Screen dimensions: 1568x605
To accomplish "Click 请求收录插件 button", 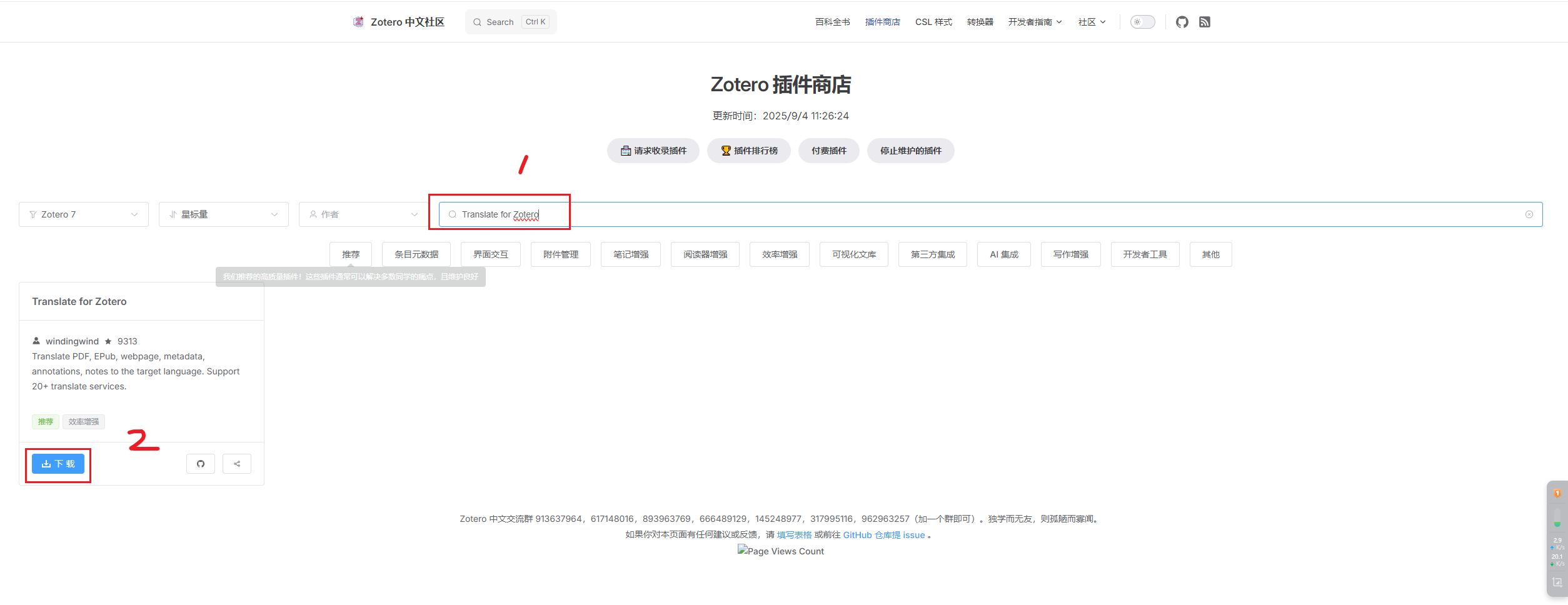I will 653,151.
